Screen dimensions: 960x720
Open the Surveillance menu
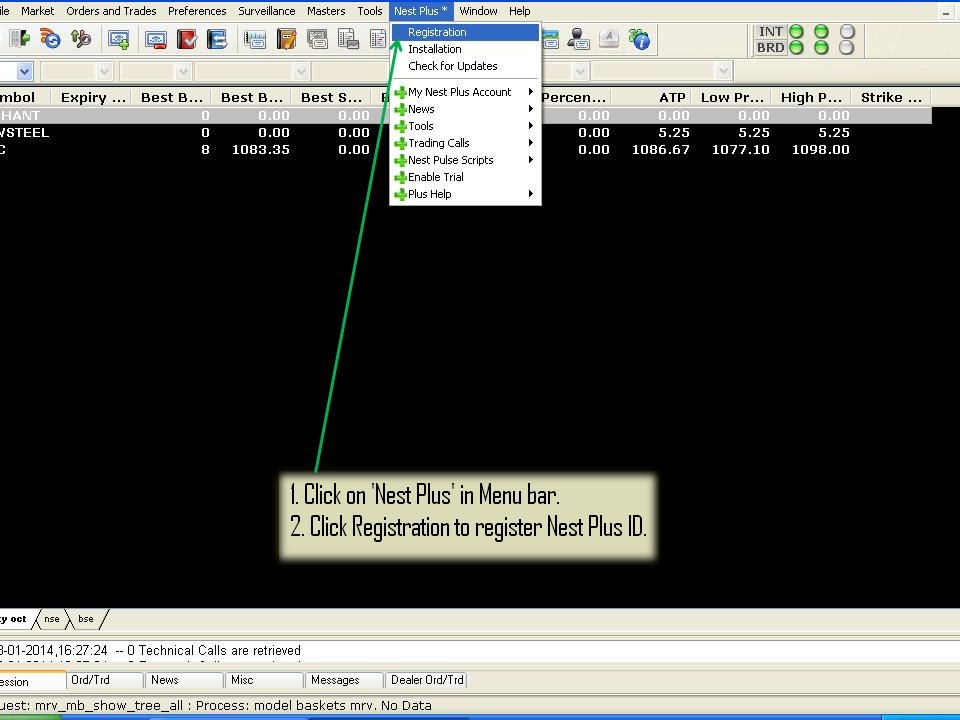coord(266,11)
